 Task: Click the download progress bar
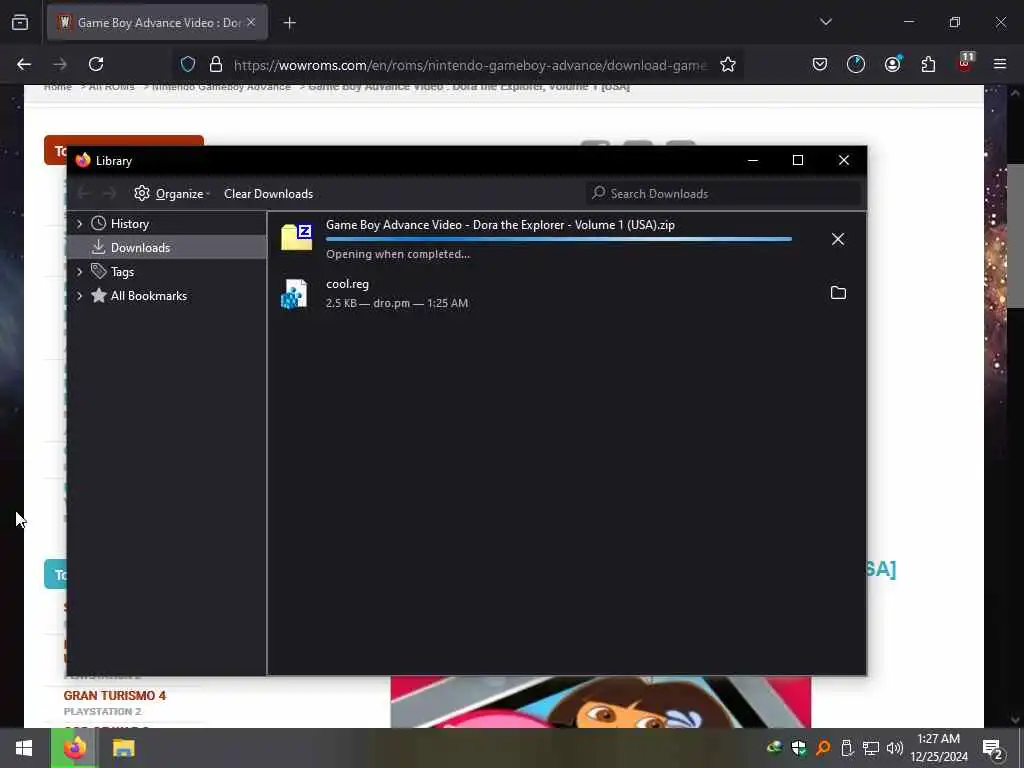pyautogui.click(x=559, y=240)
